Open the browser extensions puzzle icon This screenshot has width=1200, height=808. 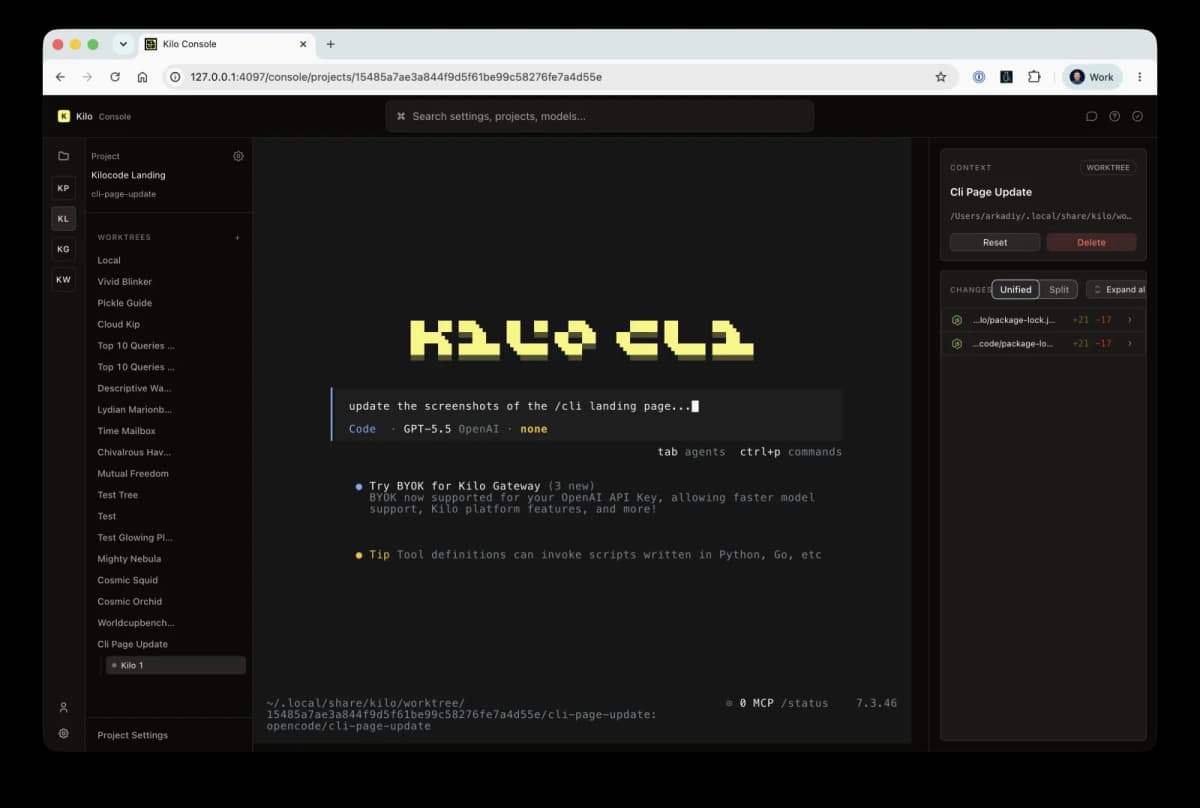coord(1035,77)
